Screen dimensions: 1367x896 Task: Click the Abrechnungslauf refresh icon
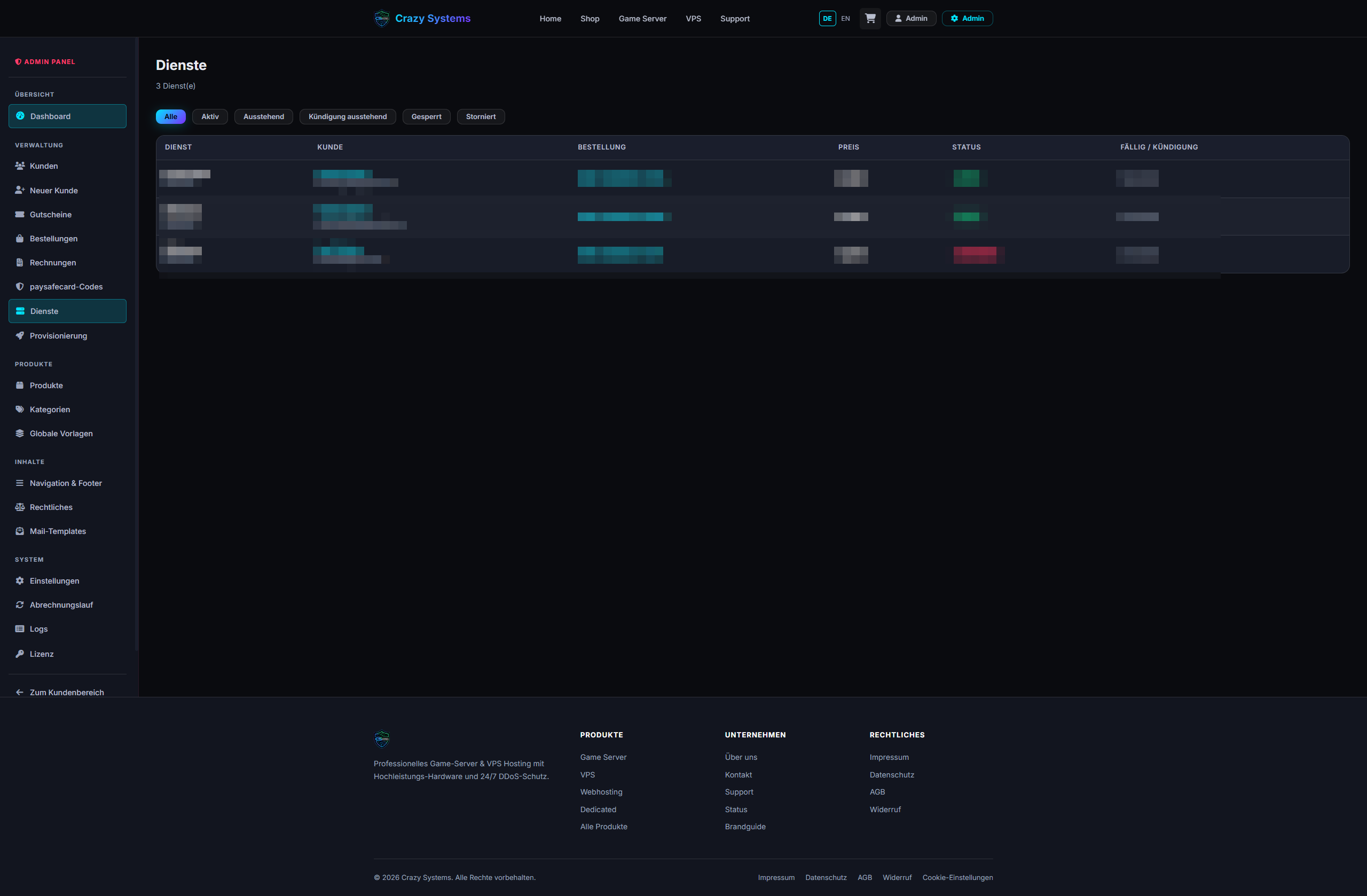coord(20,605)
